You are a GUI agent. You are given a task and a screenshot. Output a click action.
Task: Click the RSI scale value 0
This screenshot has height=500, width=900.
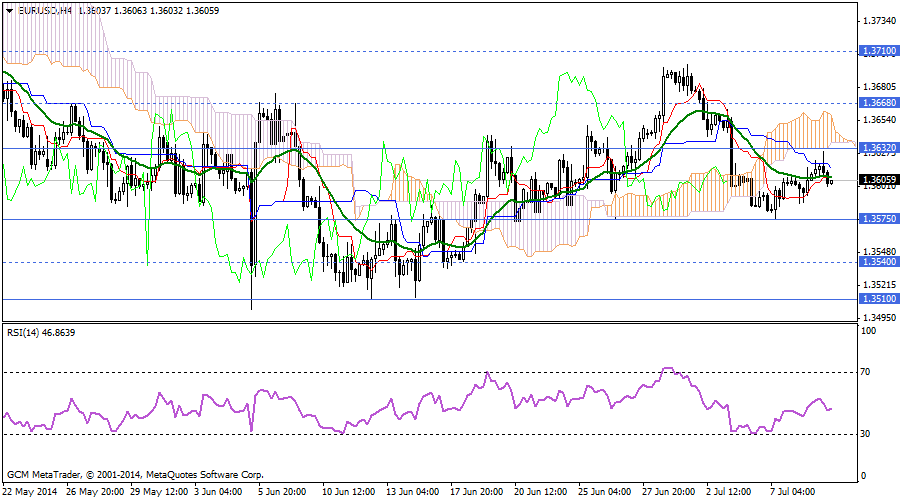(x=864, y=476)
